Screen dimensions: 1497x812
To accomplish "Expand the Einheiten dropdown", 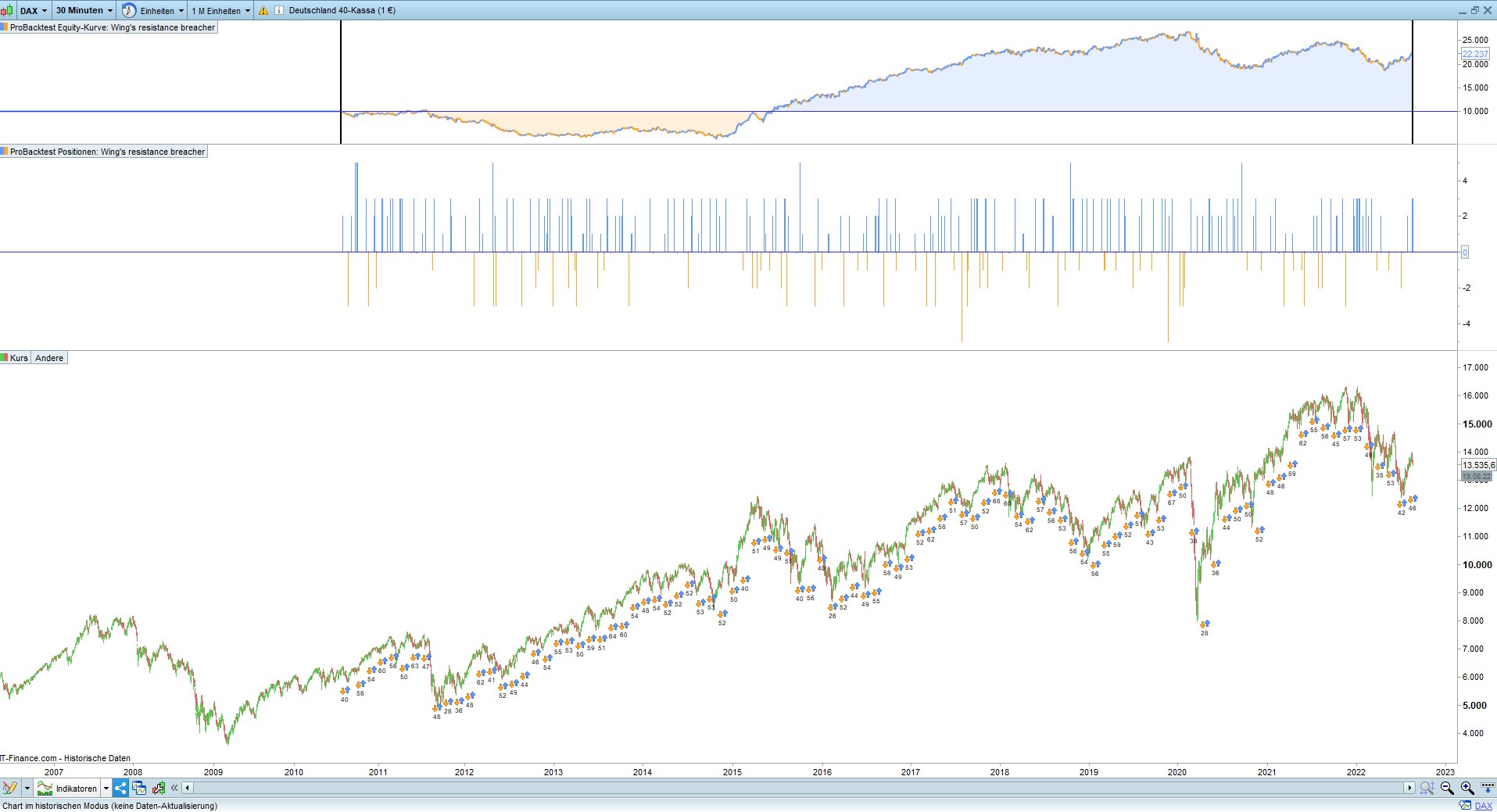I will click(162, 10).
